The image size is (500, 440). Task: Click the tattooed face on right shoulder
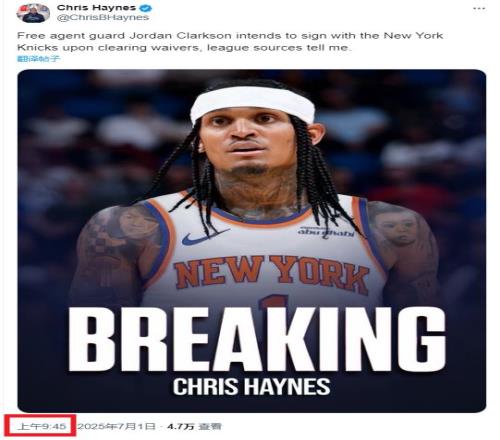click(397, 227)
